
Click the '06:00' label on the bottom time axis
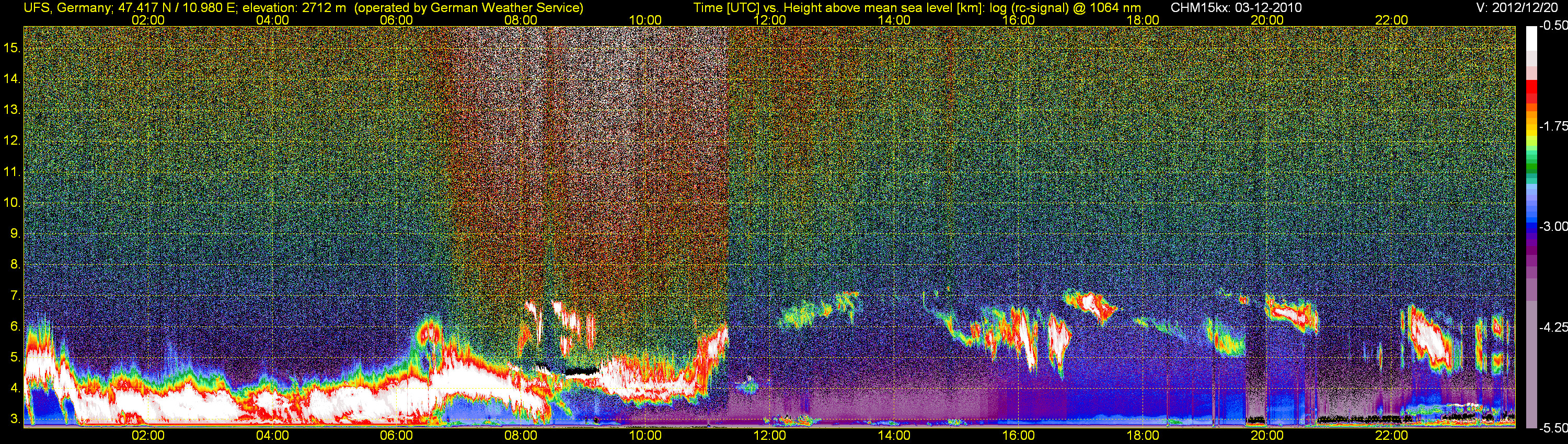[x=396, y=436]
